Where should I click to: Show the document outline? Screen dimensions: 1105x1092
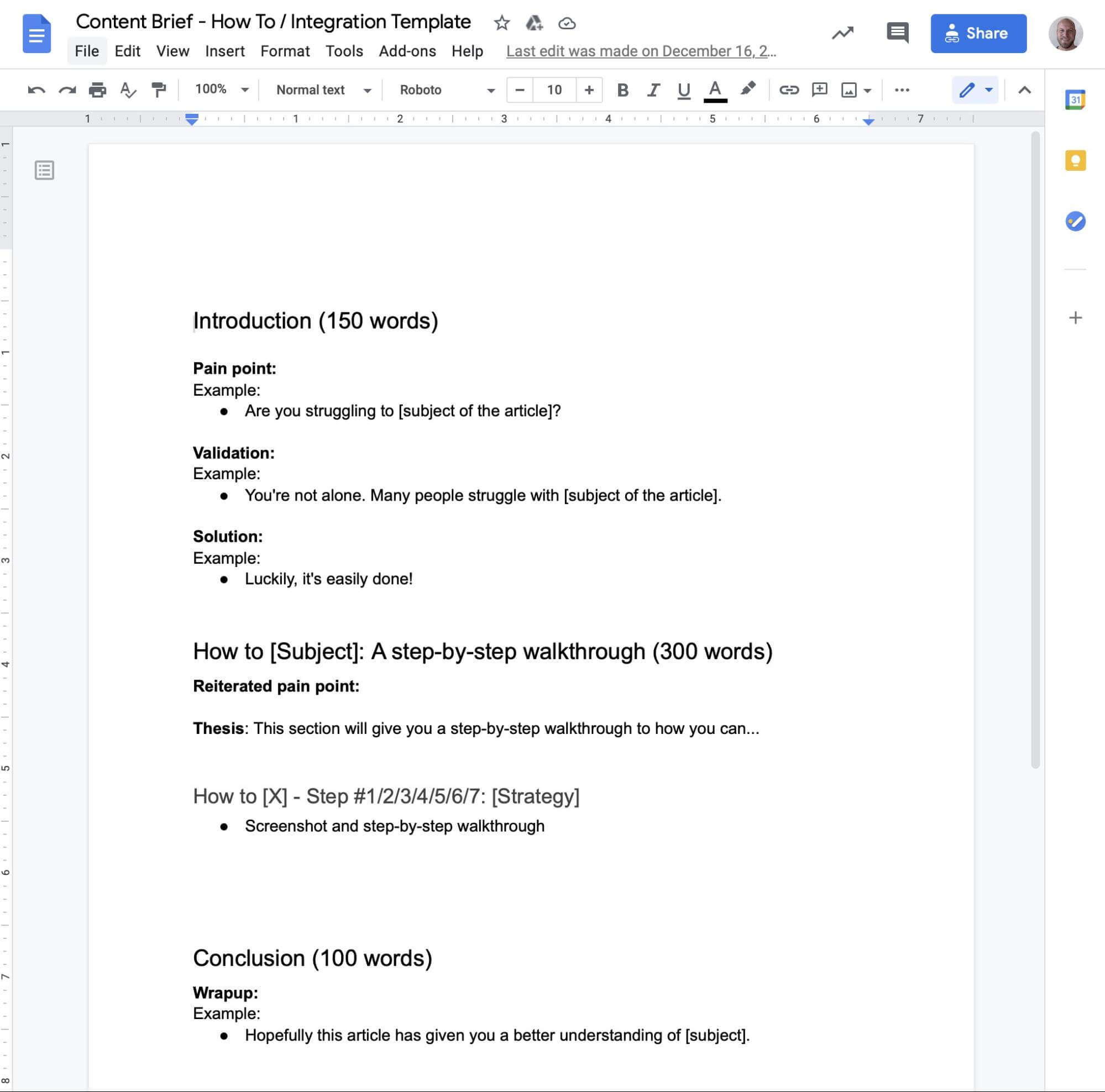pyautogui.click(x=44, y=170)
